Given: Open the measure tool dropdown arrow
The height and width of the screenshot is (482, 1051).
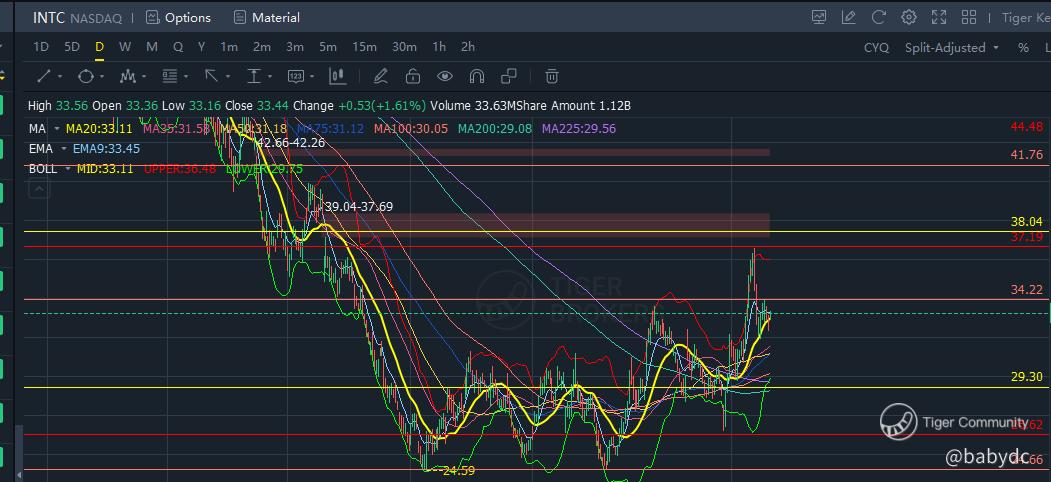Looking at the screenshot, I should [270, 77].
